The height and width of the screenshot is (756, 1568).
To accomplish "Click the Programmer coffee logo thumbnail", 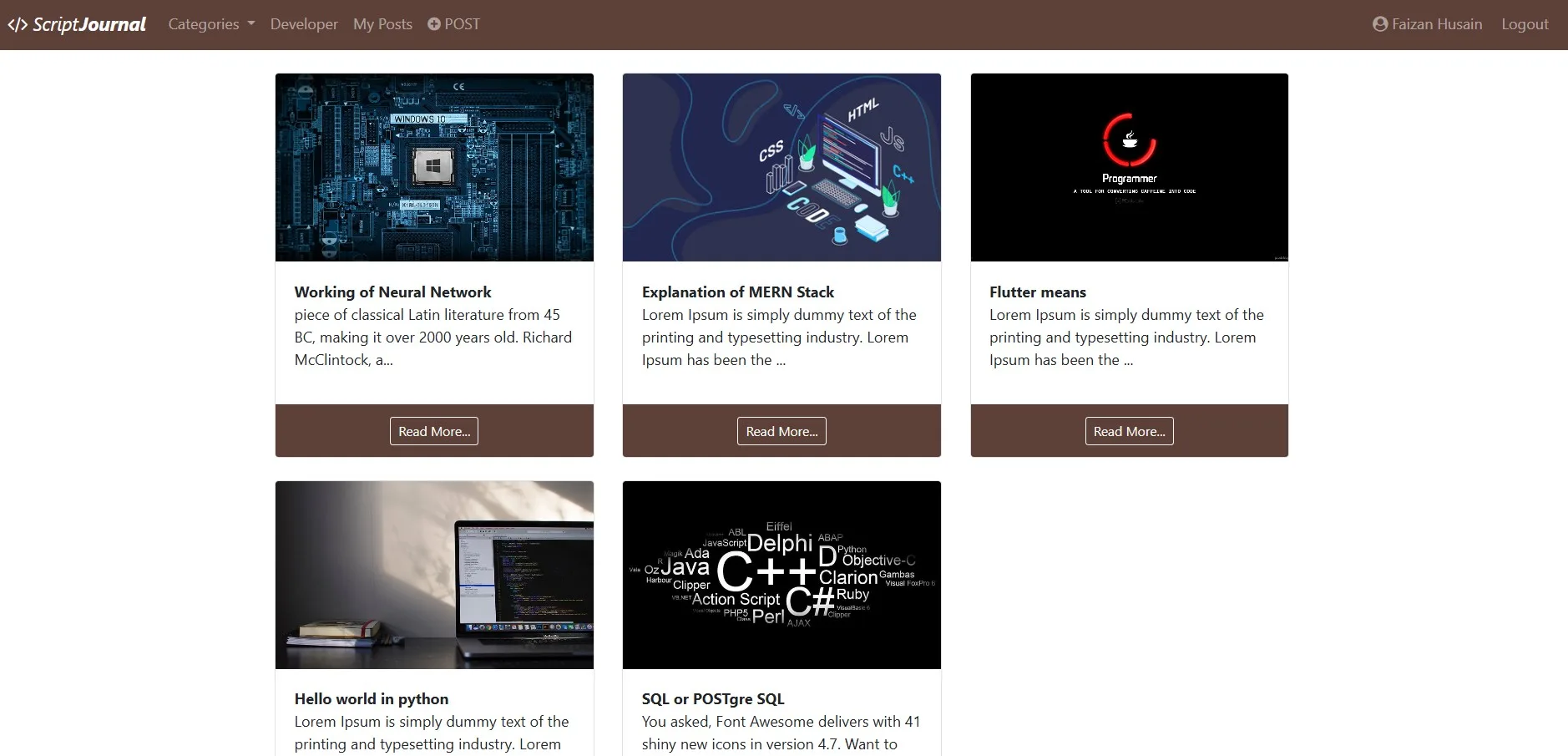I will (x=1129, y=167).
